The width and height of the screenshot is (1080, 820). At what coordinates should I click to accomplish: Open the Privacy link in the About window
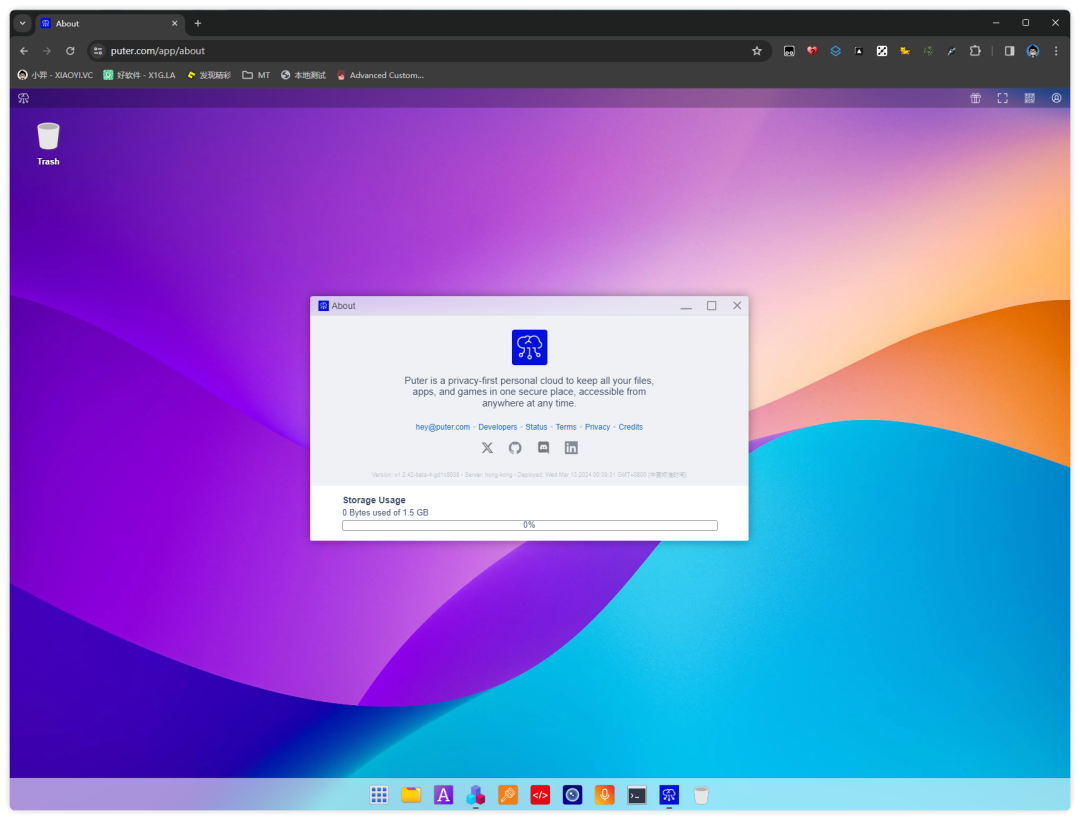pyautogui.click(x=597, y=427)
